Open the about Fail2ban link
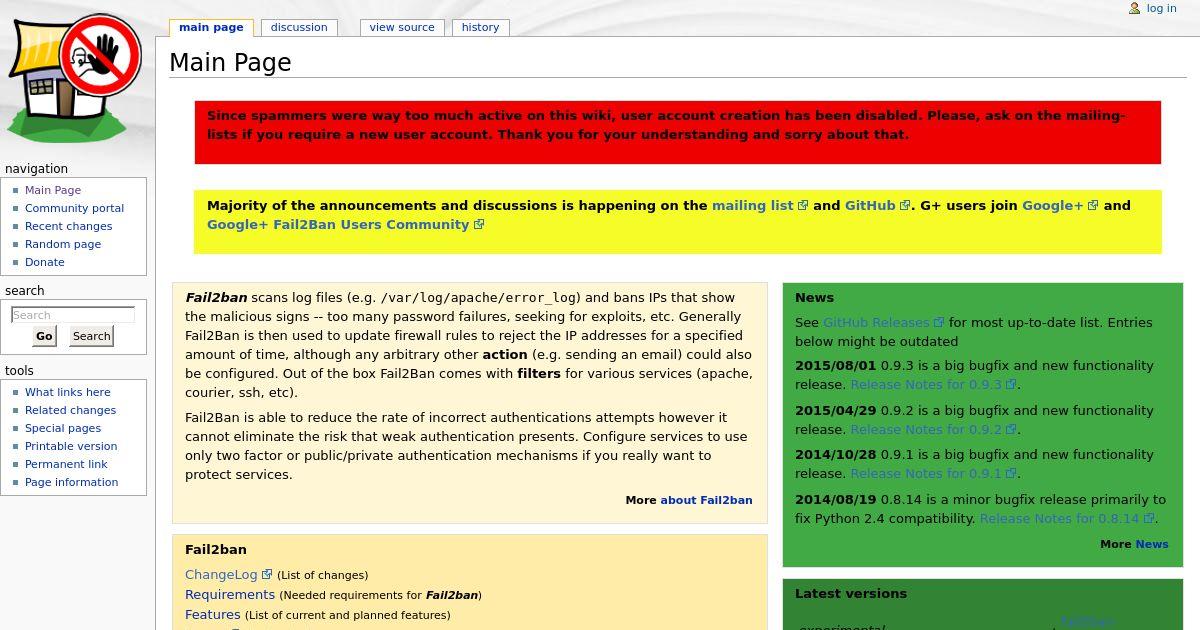Viewport: 1200px width, 630px height. [706, 500]
